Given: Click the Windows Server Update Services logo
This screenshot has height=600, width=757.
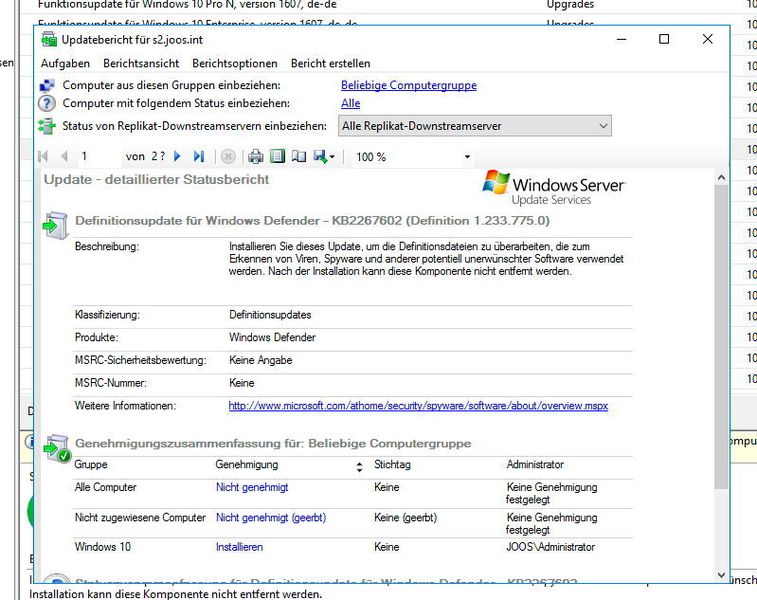Looking at the screenshot, I should click(554, 188).
